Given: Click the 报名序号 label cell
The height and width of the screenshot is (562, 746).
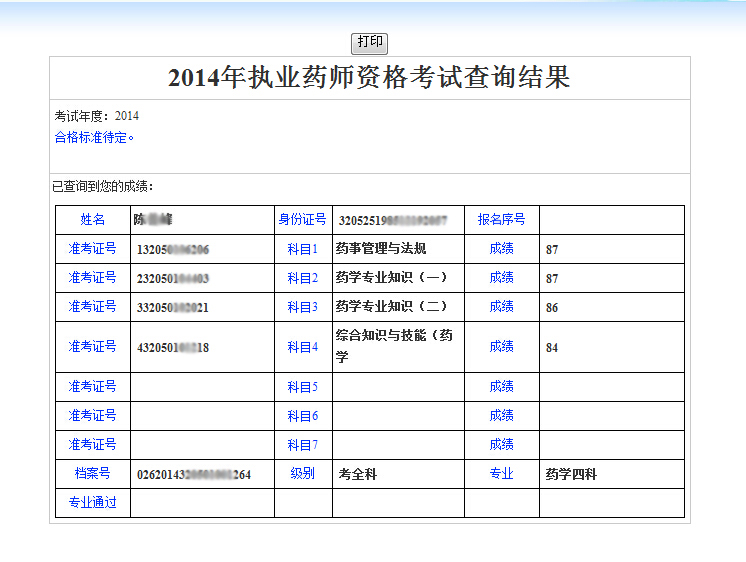Looking at the screenshot, I should pos(501,219).
